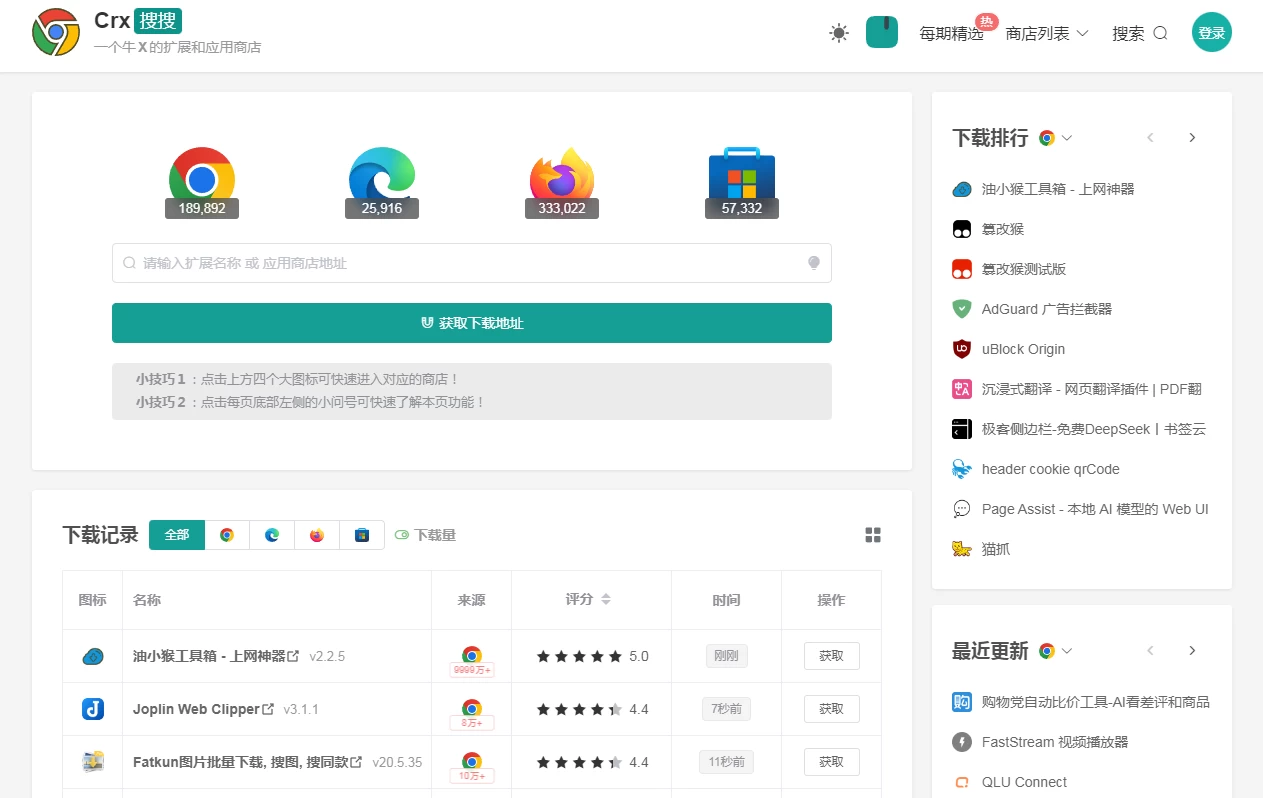Open QLU Connect in 最近更新

[x=1024, y=782]
